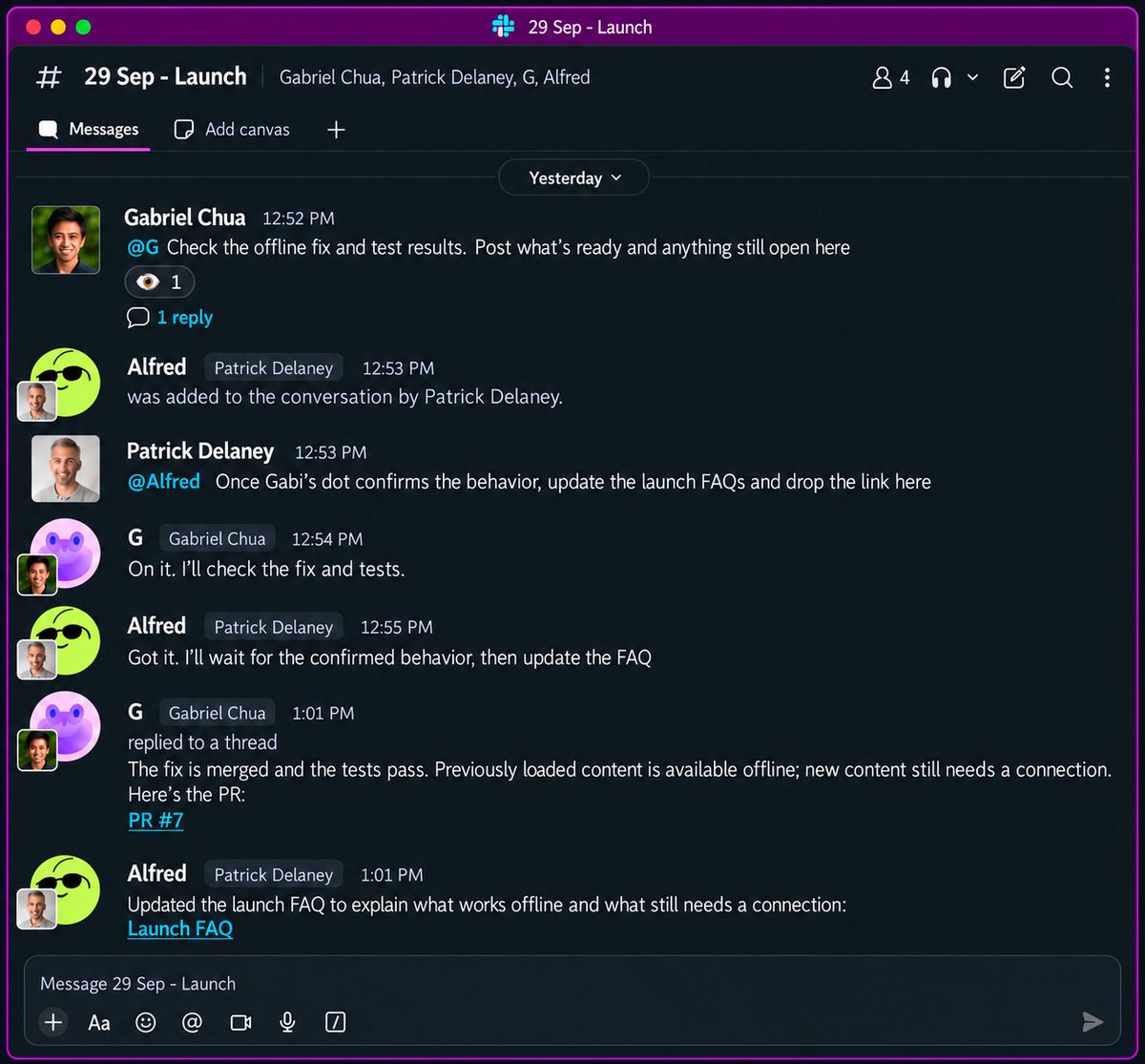The width and height of the screenshot is (1145, 1064).
Task: Toggle text formatting with the Aa icon
Action: coord(99,1023)
